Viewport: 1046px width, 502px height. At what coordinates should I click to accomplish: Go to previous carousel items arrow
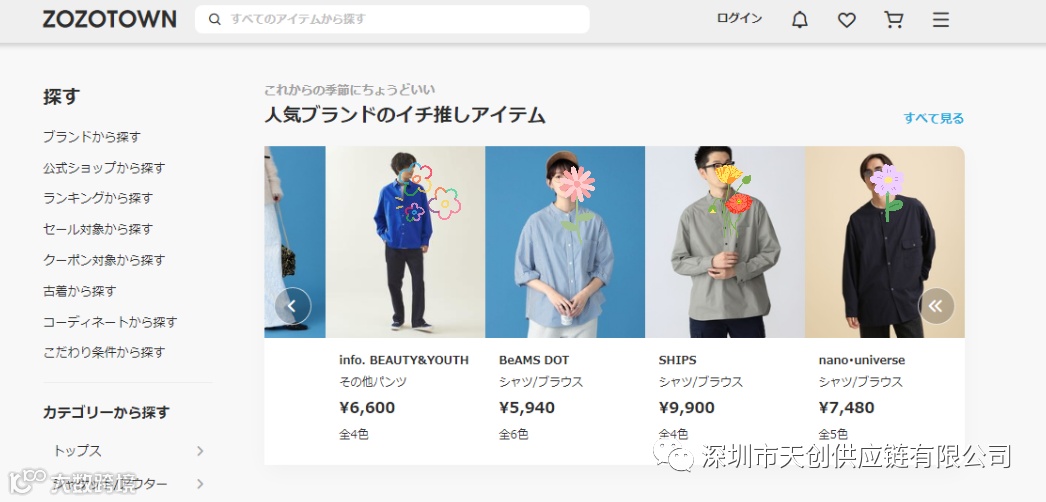[293, 306]
